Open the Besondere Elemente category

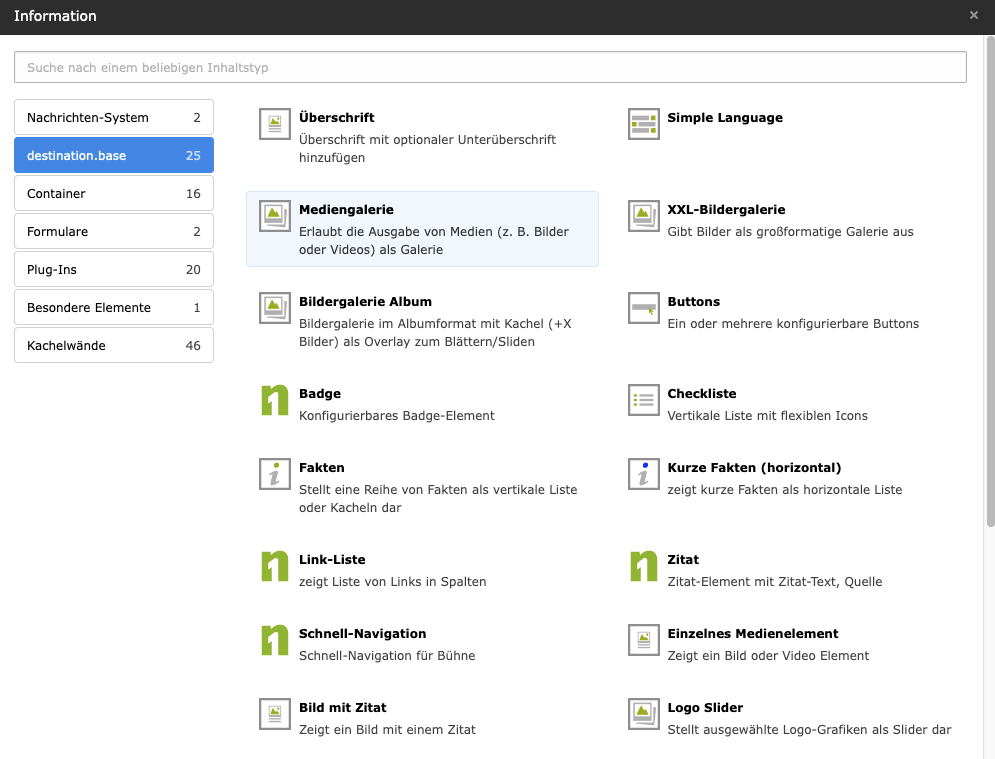click(x=114, y=308)
